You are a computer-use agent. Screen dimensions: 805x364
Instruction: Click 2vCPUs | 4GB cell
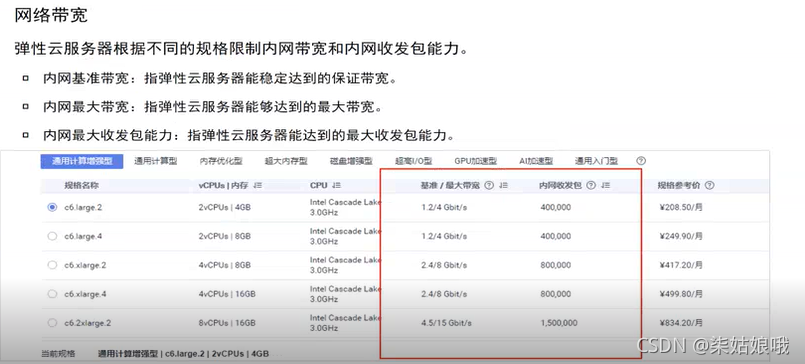225,207
